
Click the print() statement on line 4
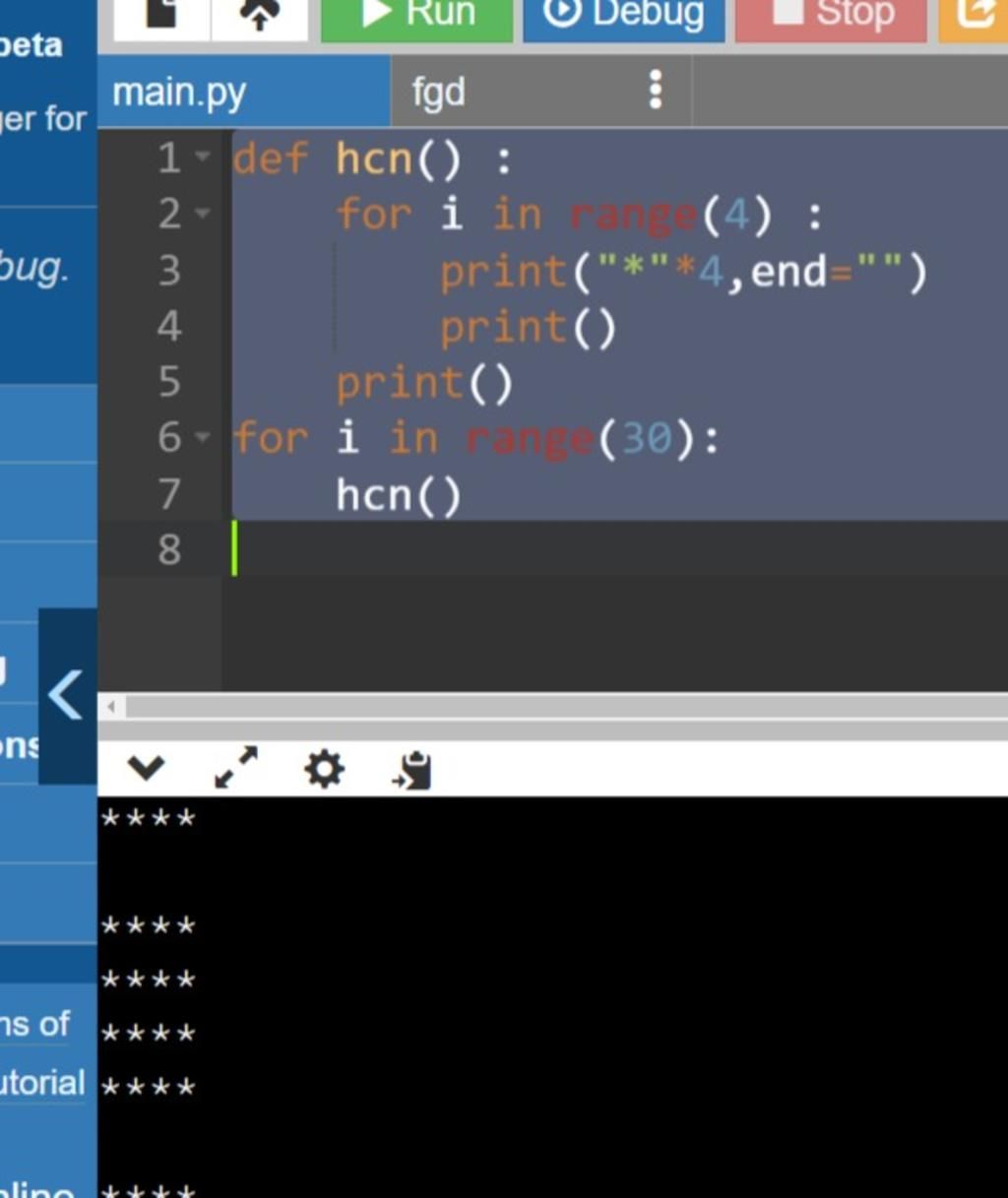[x=528, y=327]
